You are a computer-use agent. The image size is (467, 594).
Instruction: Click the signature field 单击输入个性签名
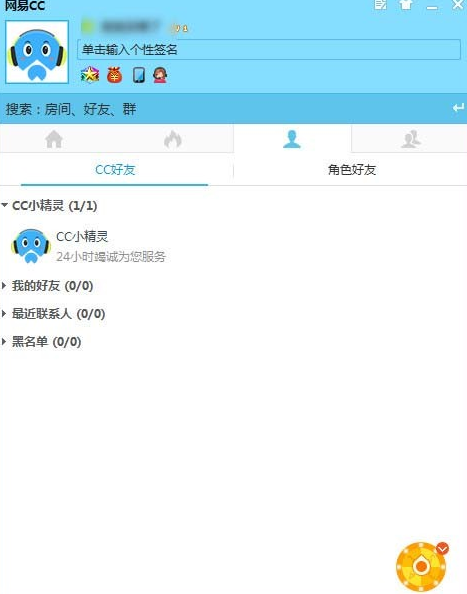point(269,49)
